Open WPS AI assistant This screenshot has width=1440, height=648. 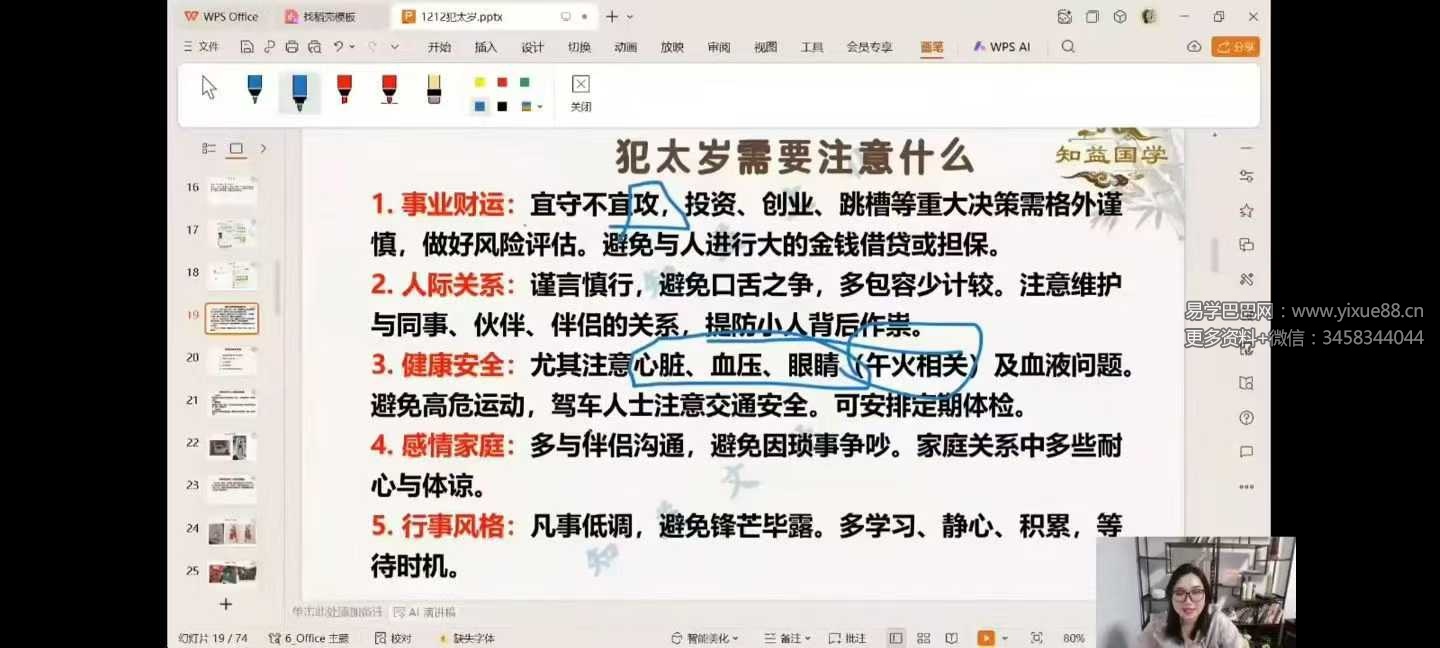click(x=1001, y=46)
